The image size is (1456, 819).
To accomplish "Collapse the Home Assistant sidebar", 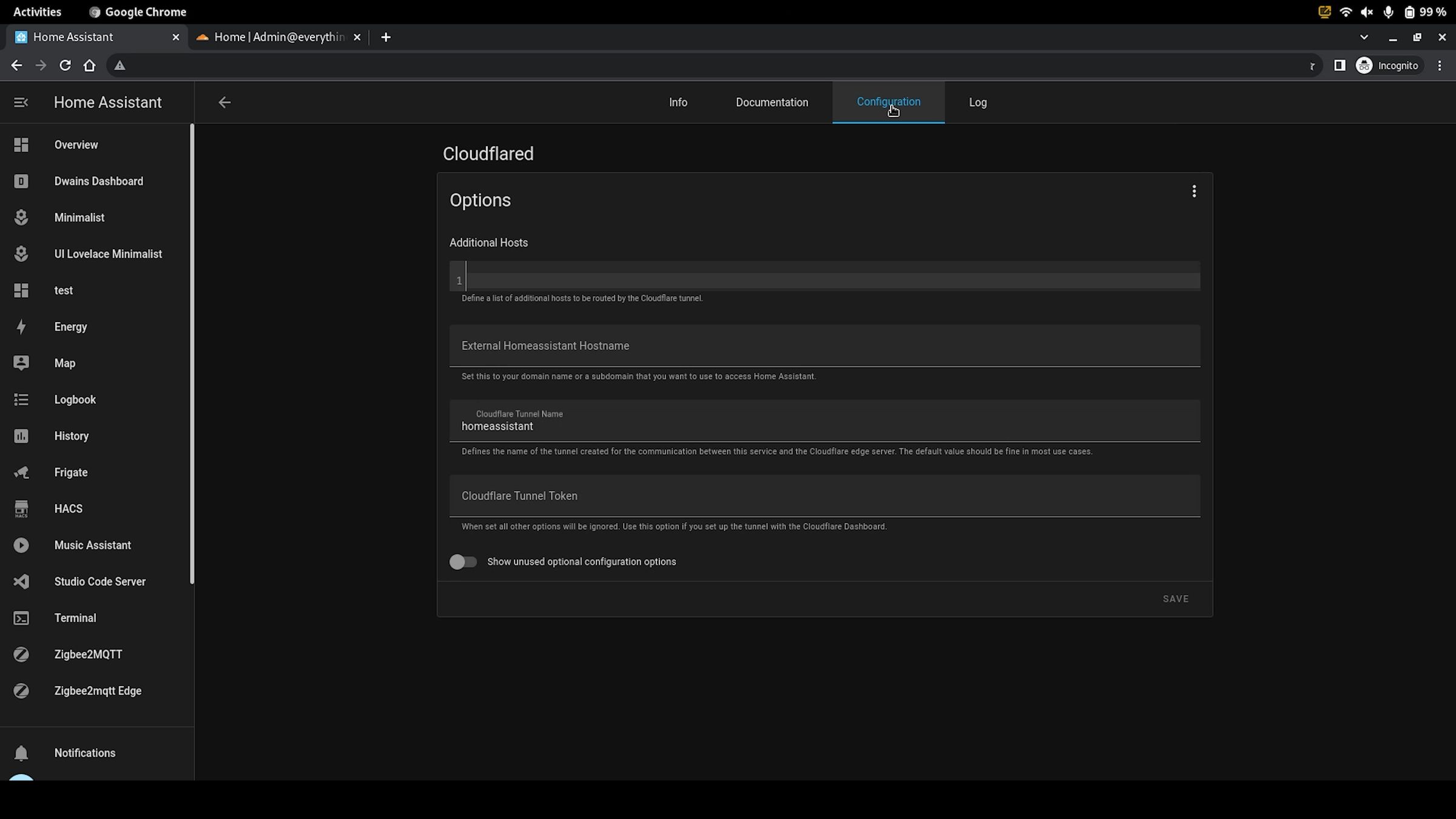I will (21, 102).
